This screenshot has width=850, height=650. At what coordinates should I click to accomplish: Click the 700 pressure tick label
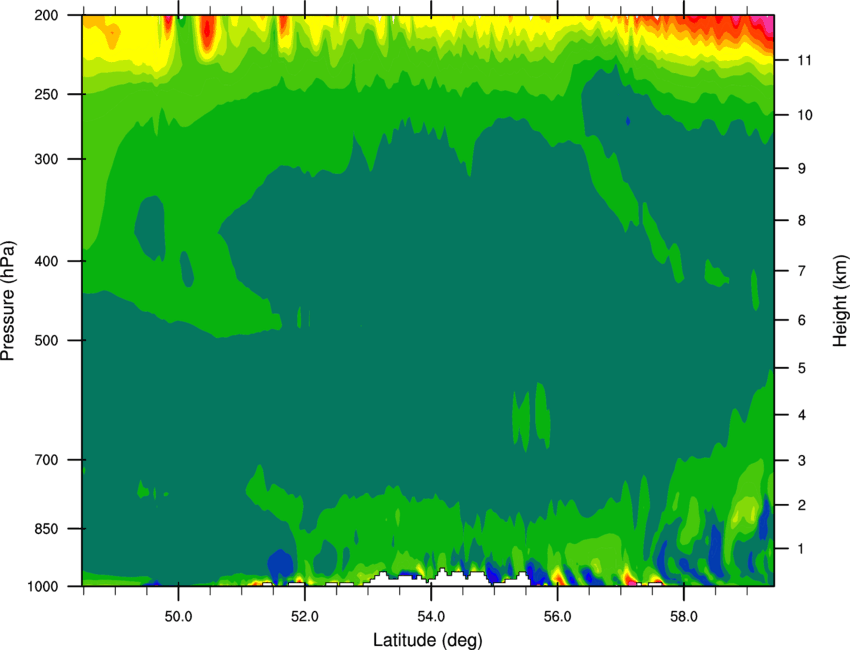coord(46,460)
